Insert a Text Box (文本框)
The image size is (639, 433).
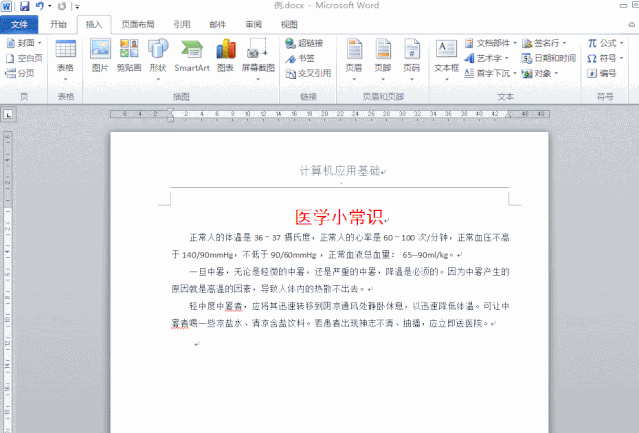pos(447,60)
